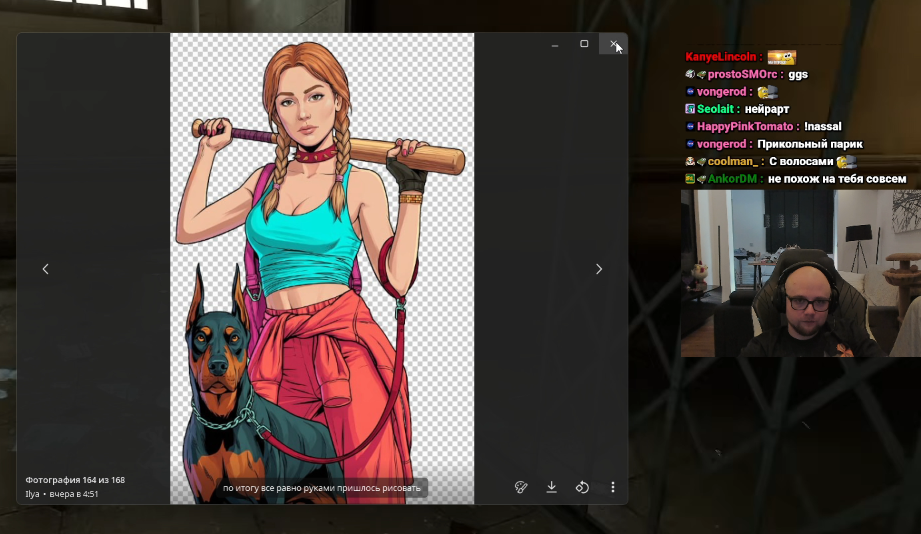Image resolution: width=921 pixels, height=534 pixels.
Task: Open coolman_ profile from chat
Action: [732, 162]
